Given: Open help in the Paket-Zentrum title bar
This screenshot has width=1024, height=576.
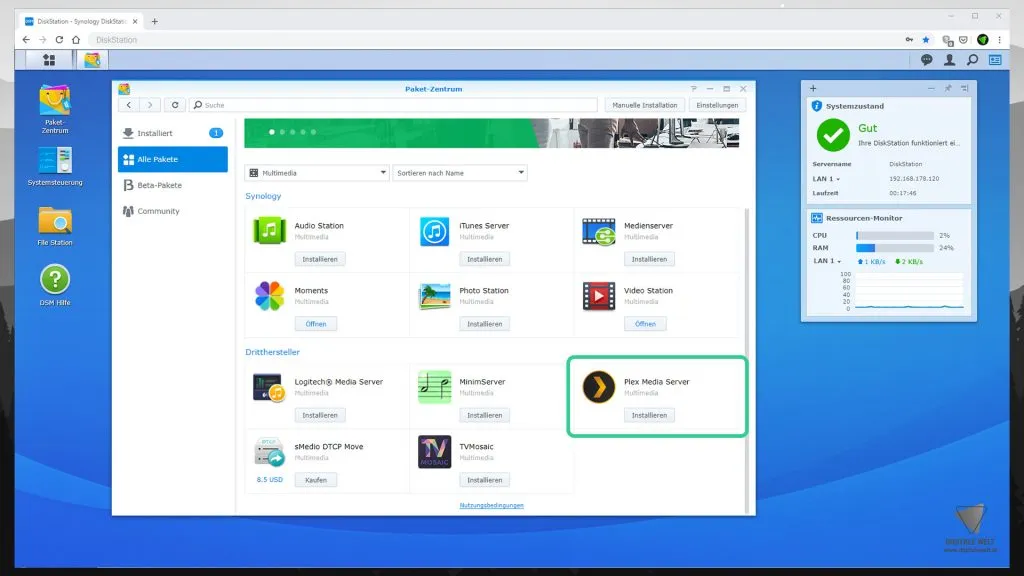Looking at the screenshot, I should [694, 89].
